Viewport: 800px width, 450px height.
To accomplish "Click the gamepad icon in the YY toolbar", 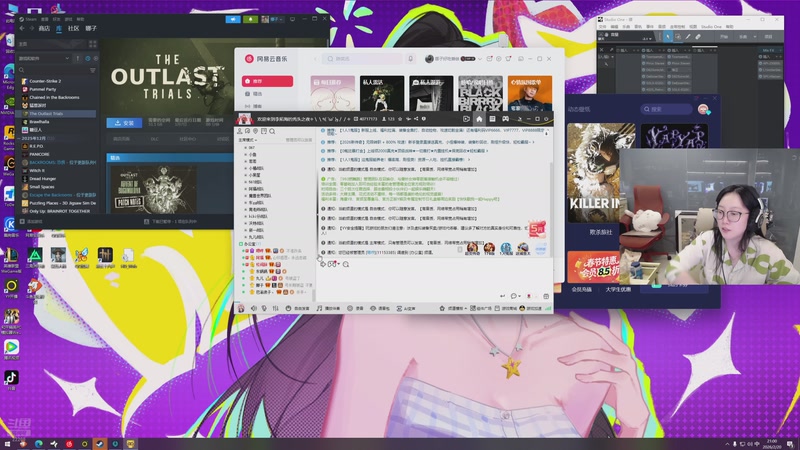I will click(505, 119).
